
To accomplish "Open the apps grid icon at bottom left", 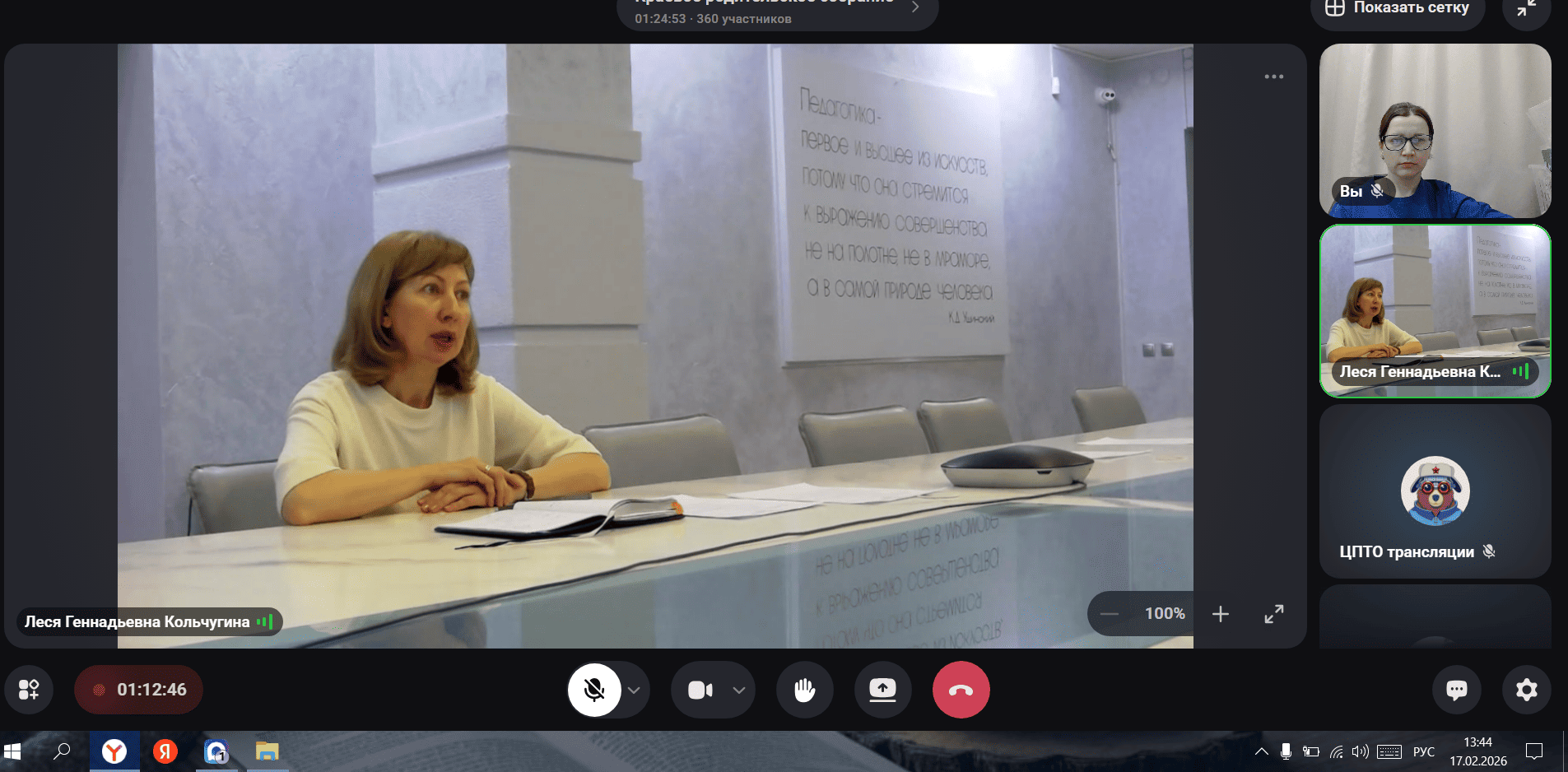I will (x=29, y=690).
